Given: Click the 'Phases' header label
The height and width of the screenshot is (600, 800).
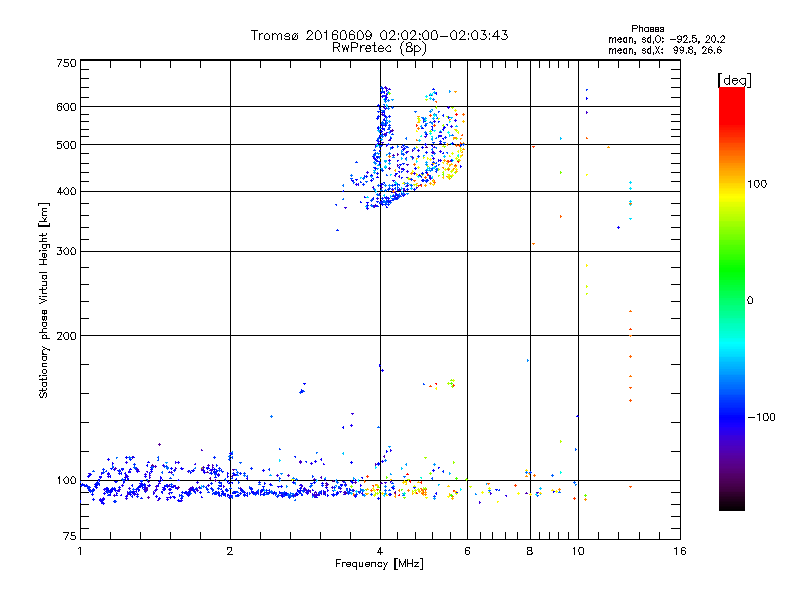Looking at the screenshot, I should 647,29.
